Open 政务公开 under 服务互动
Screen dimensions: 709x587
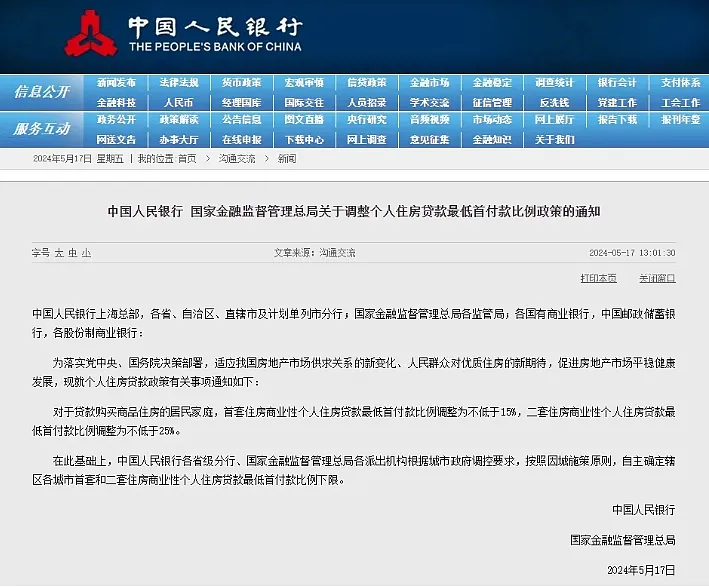[116, 120]
